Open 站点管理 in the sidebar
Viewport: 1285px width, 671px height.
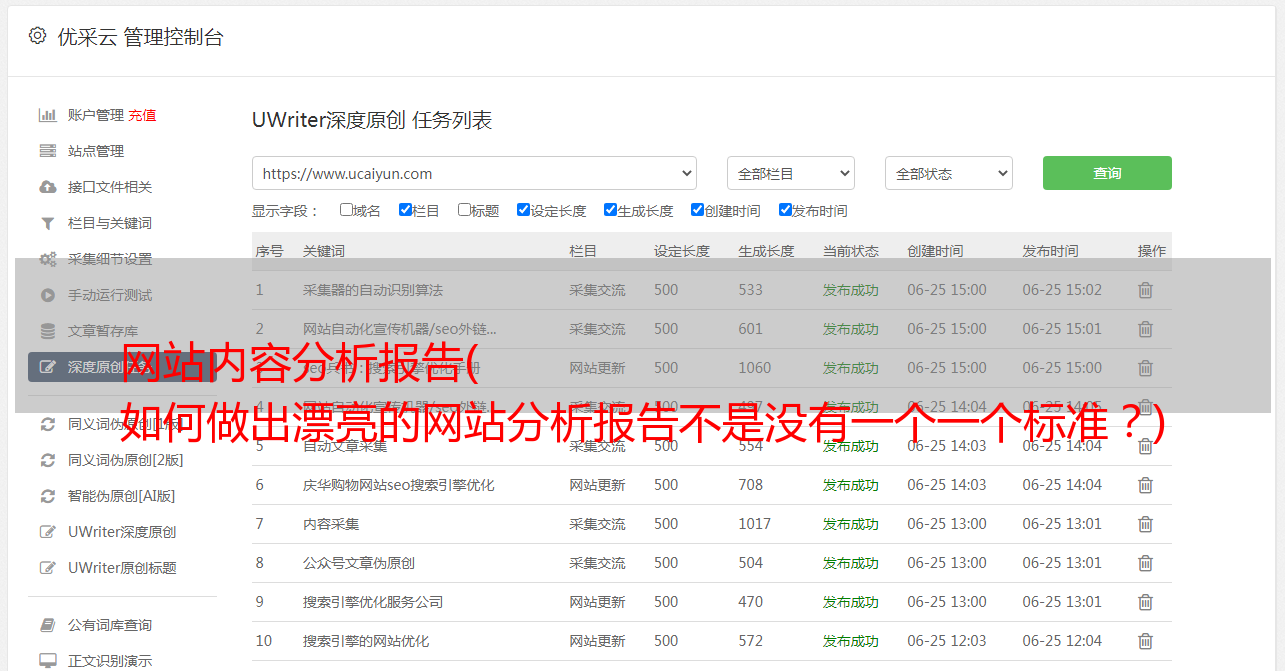click(96, 151)
